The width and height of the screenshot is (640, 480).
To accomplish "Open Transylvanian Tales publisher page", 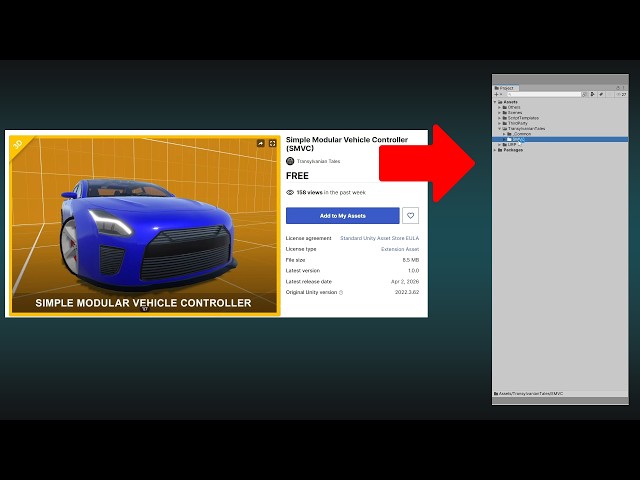I will [318, 161].
